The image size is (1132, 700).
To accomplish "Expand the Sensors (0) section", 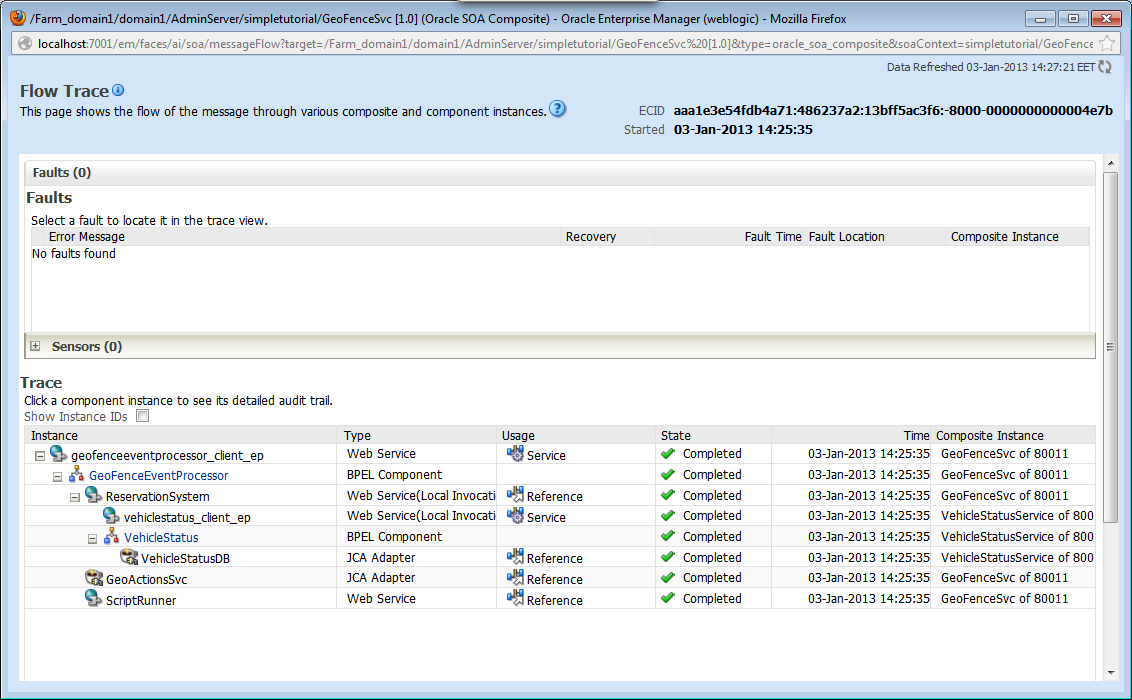I will pyautogui.click(x=35, y=346).
